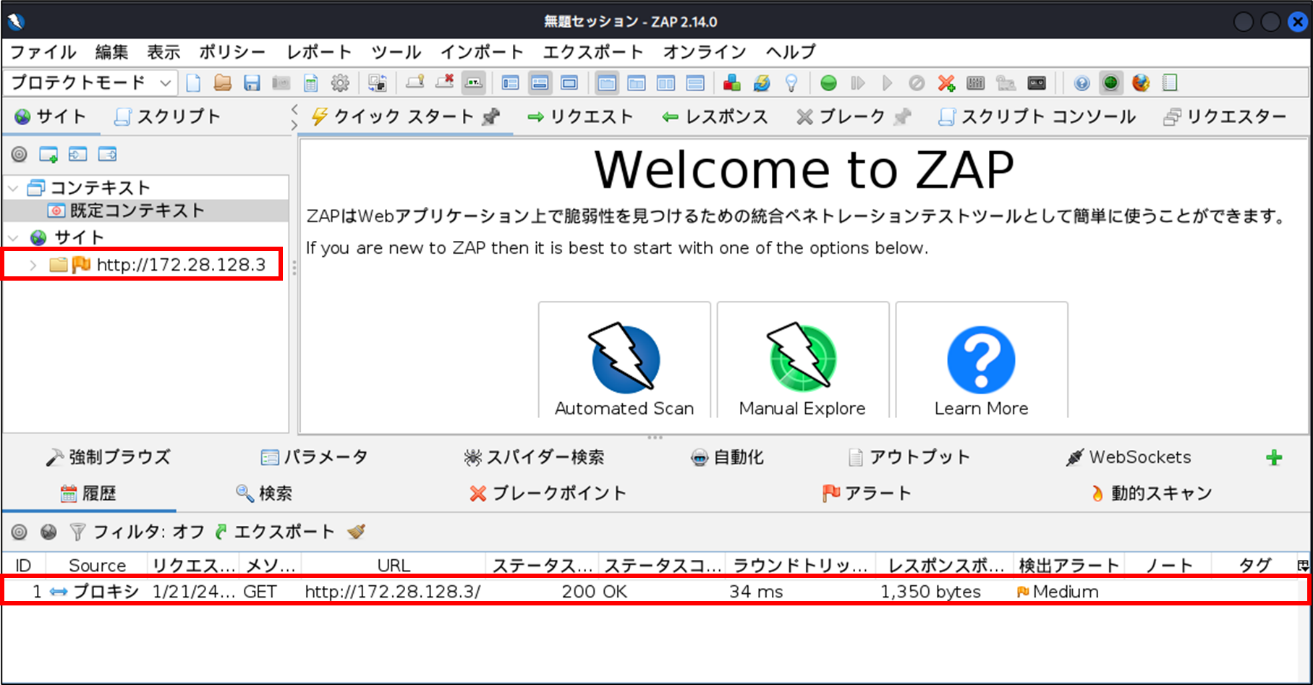1313x685 pixels.
Task: Click the add custom breakpoint red X icon
Action: tap(946, 83)
